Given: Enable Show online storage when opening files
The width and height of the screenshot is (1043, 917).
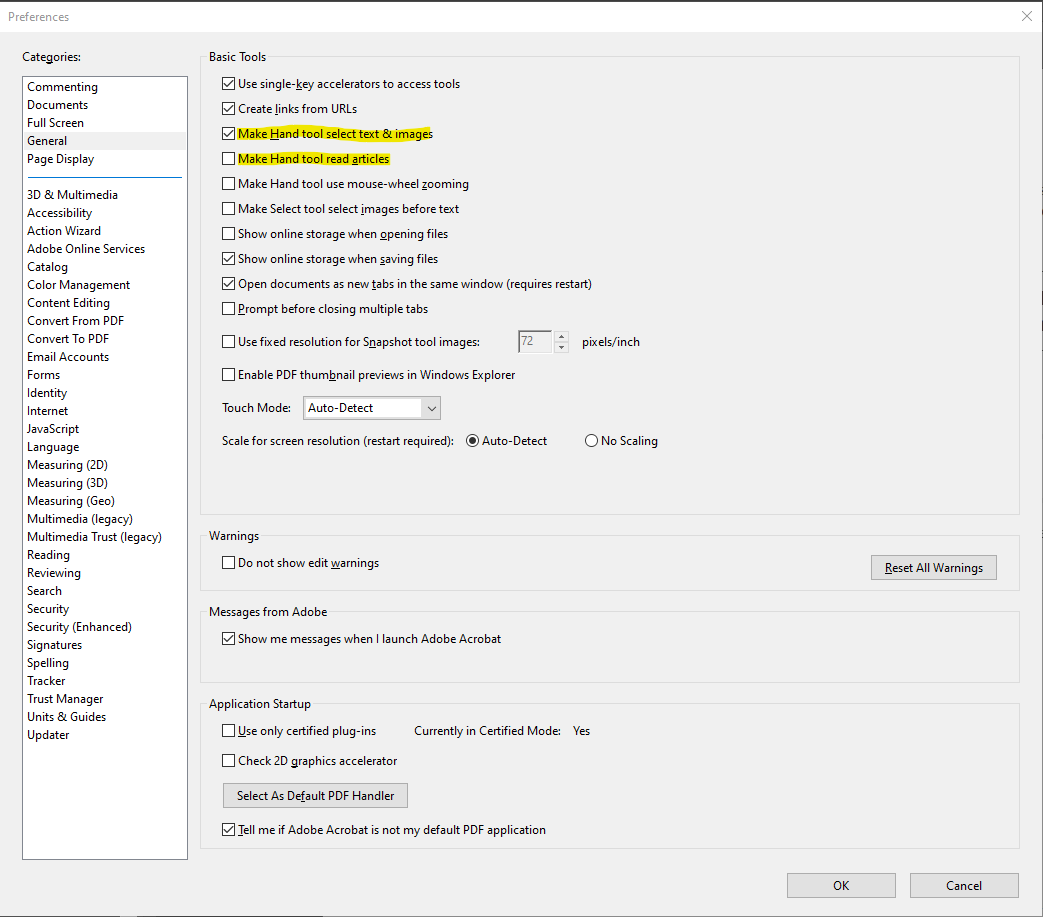Looking at the screenshot, I should tap(228, 233).
